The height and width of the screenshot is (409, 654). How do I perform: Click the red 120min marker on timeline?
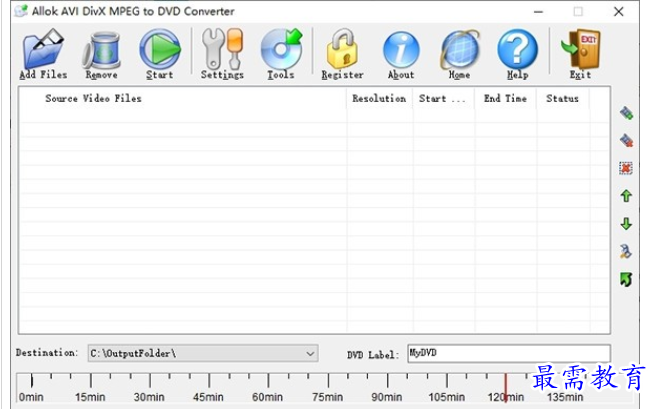click(506, 388)
